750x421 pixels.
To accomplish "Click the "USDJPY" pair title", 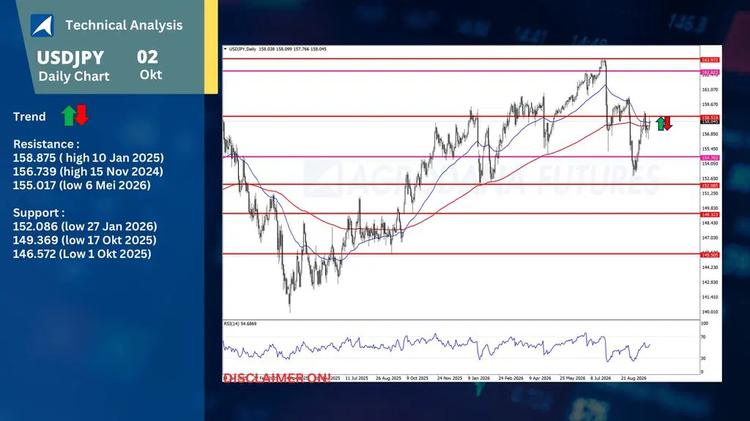I will pyautogui.click(x=70, y=58).
